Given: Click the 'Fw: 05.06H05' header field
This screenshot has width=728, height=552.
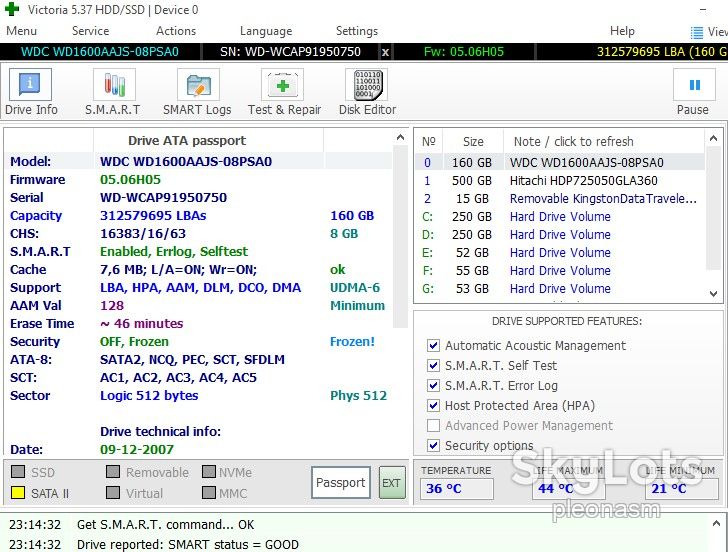Looking at the screenshot, I should [x=464, y=52].
